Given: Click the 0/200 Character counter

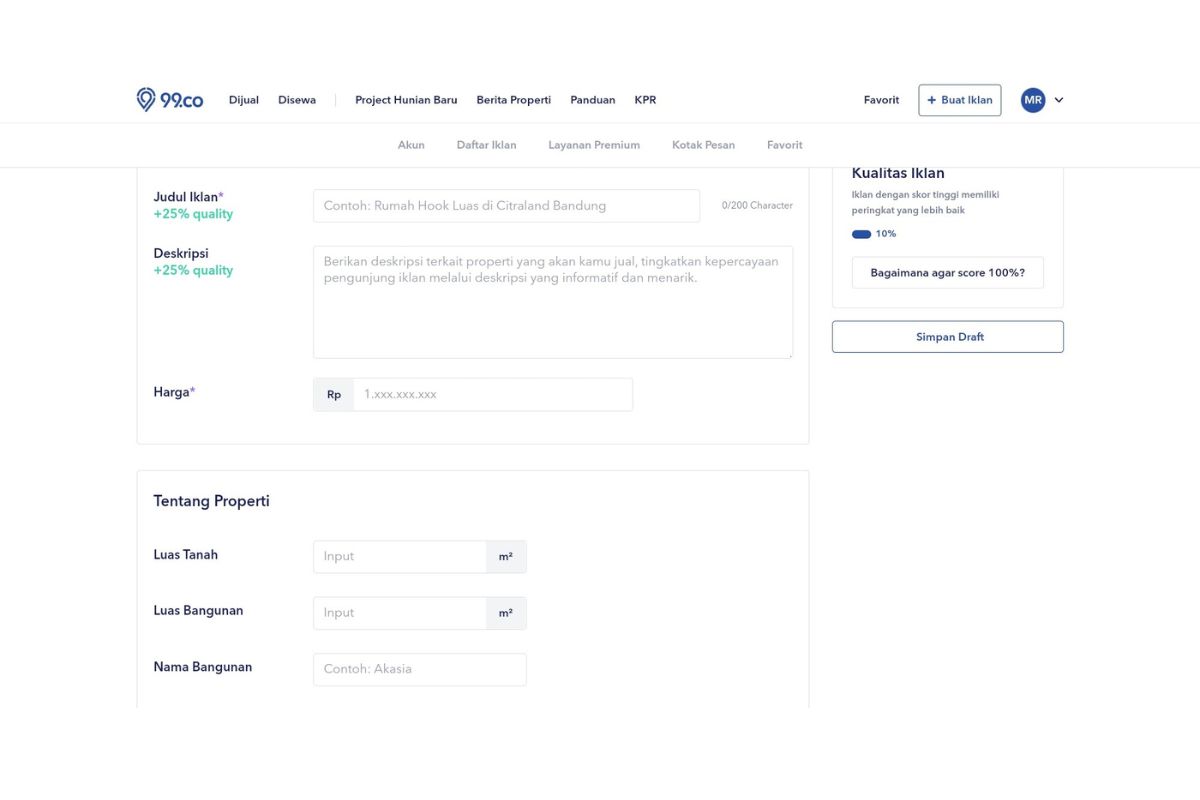Looking at the screenshot, I should tap(757, 206).
